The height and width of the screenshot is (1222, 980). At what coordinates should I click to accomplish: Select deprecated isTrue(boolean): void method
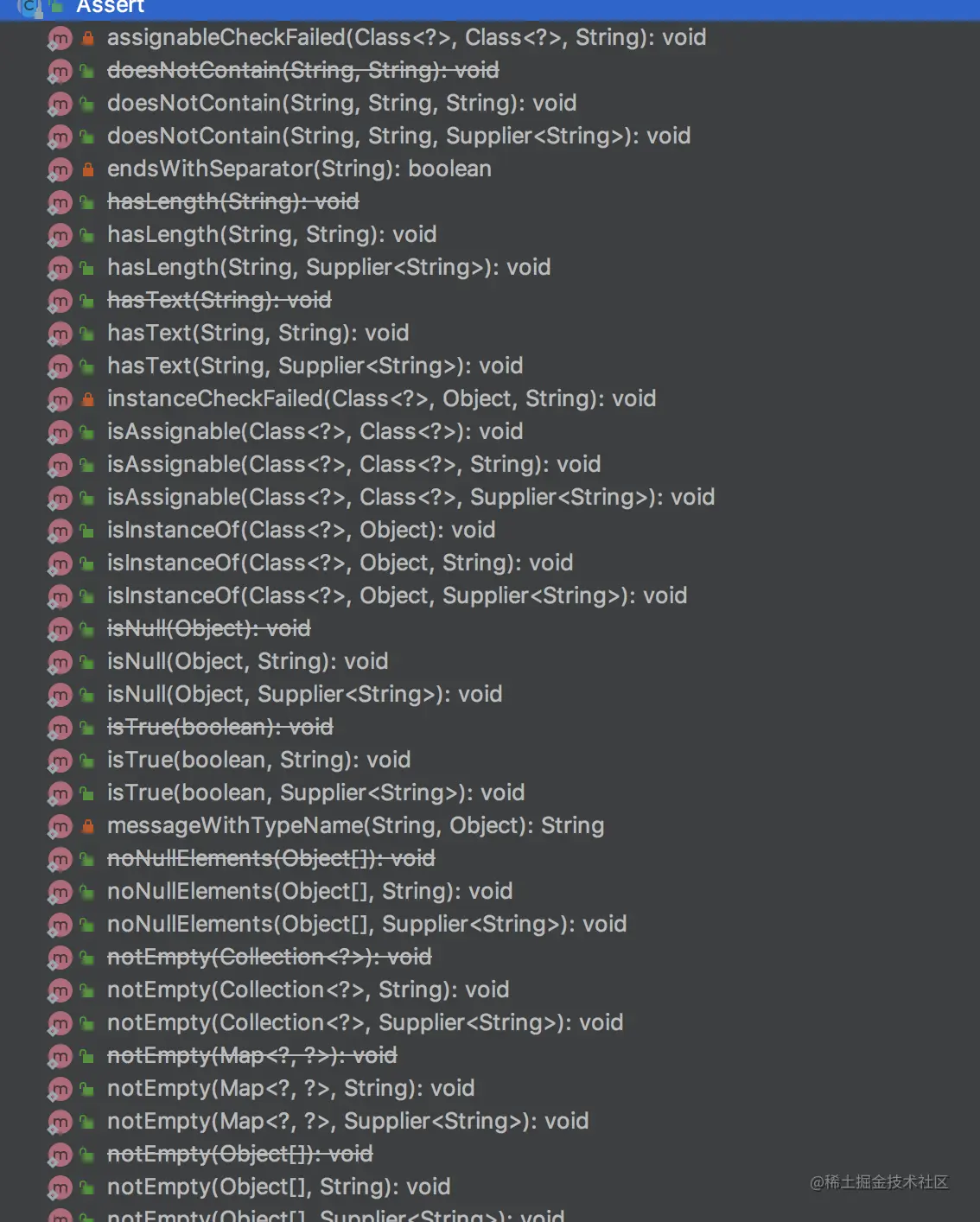pyautogui.click(x=220, y=727)
